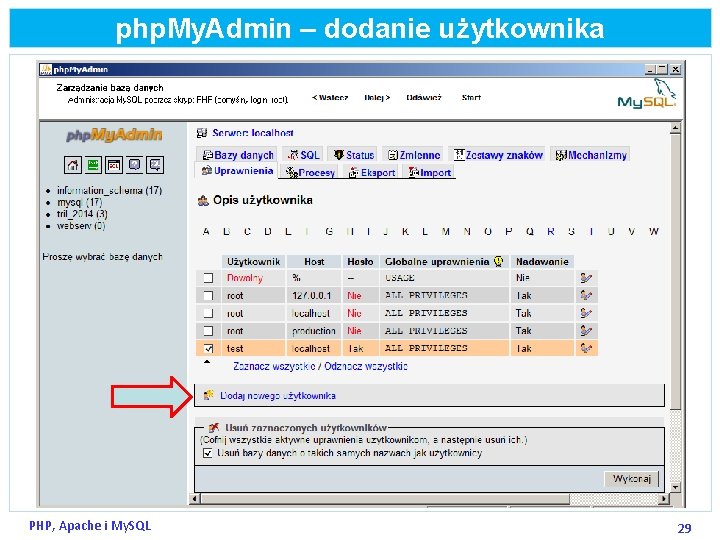
Task: Tick the checkbox for root 127.0.0.1
Action: (x=208, y=295)
